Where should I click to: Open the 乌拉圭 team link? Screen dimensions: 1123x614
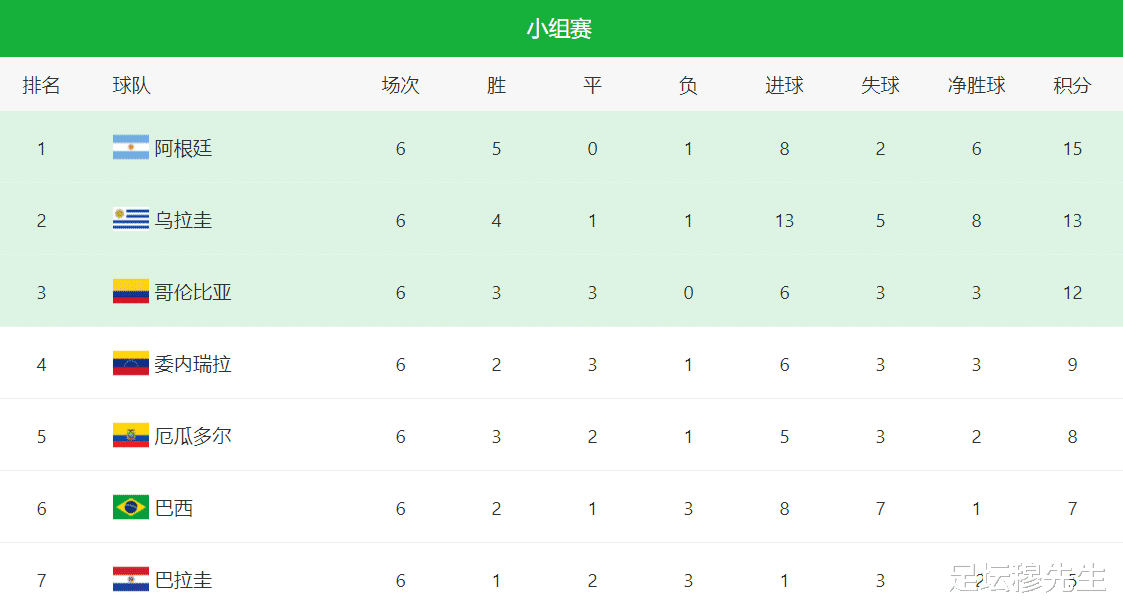click(x=183, y=220)
